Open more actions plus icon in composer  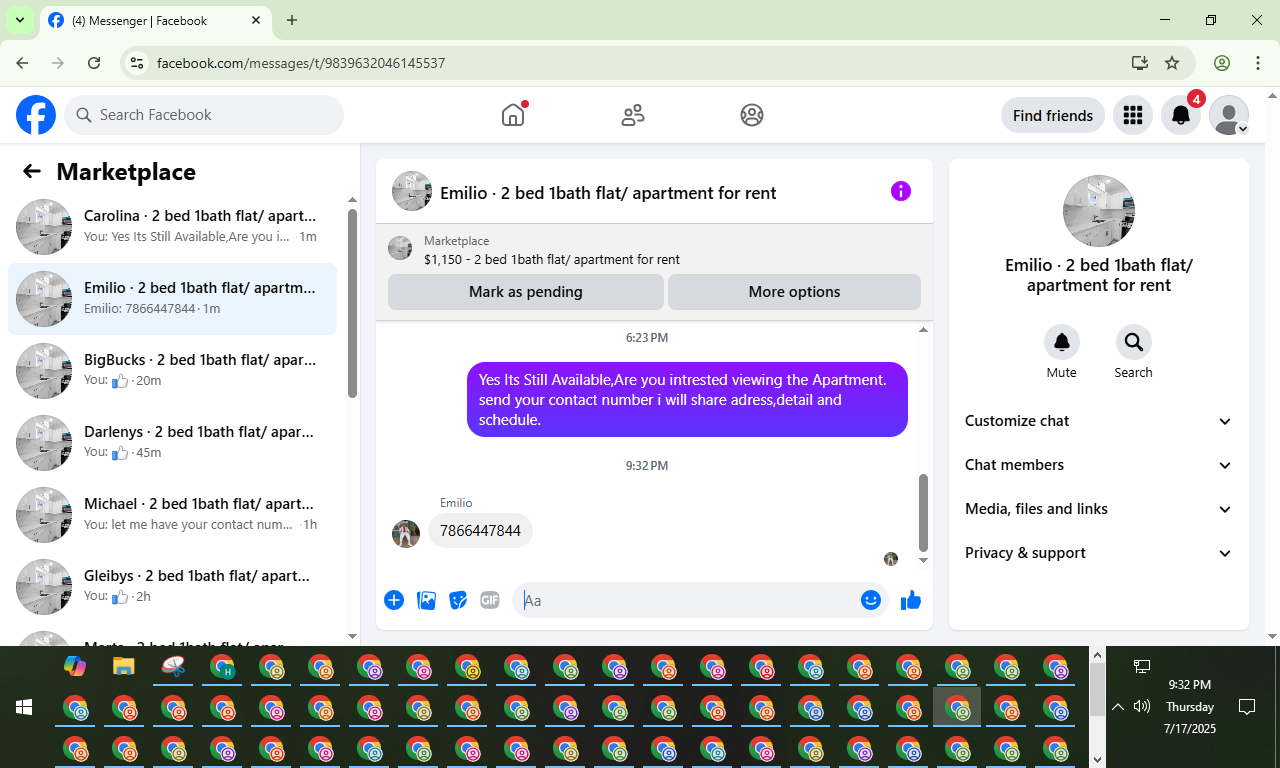pyautogui.click(x=394, y=600)
